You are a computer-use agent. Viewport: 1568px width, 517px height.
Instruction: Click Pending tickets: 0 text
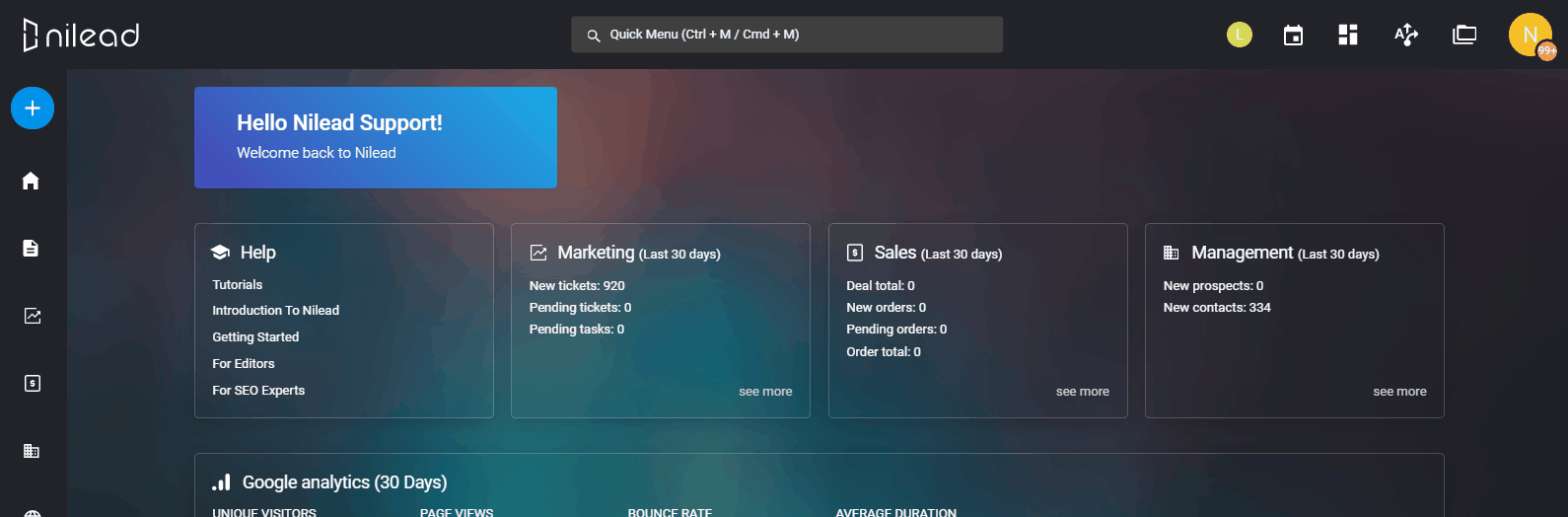(580, 307)
